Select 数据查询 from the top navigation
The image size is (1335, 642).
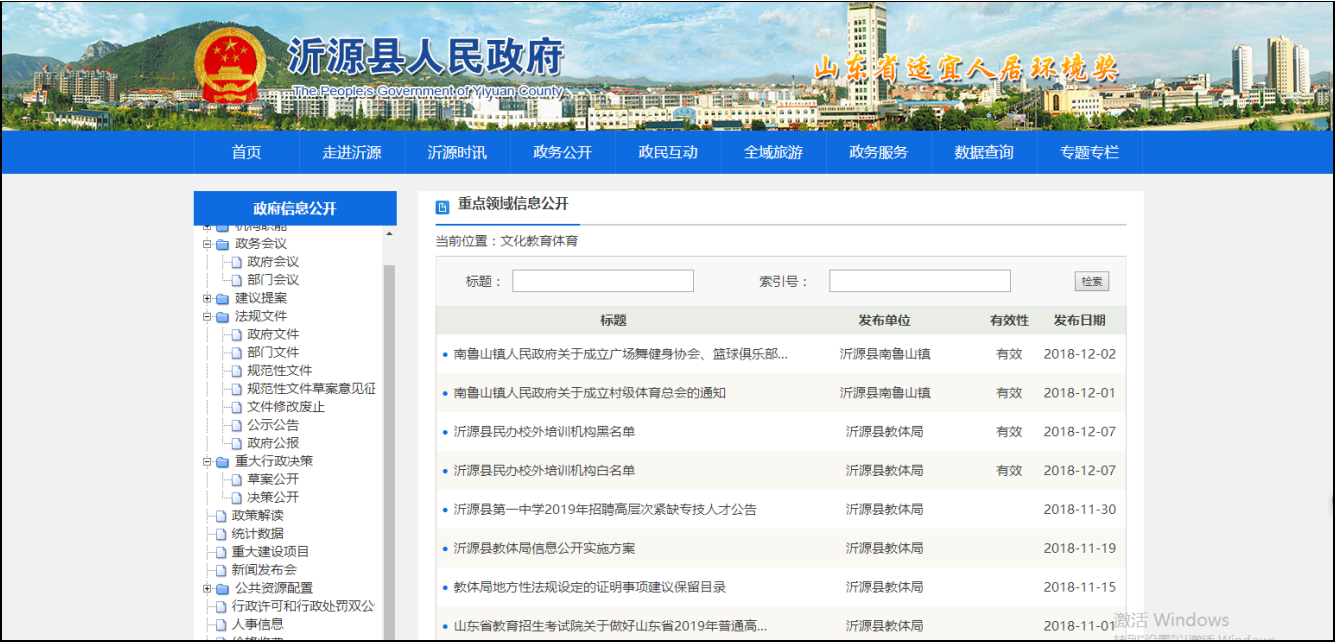pos(984,153)
